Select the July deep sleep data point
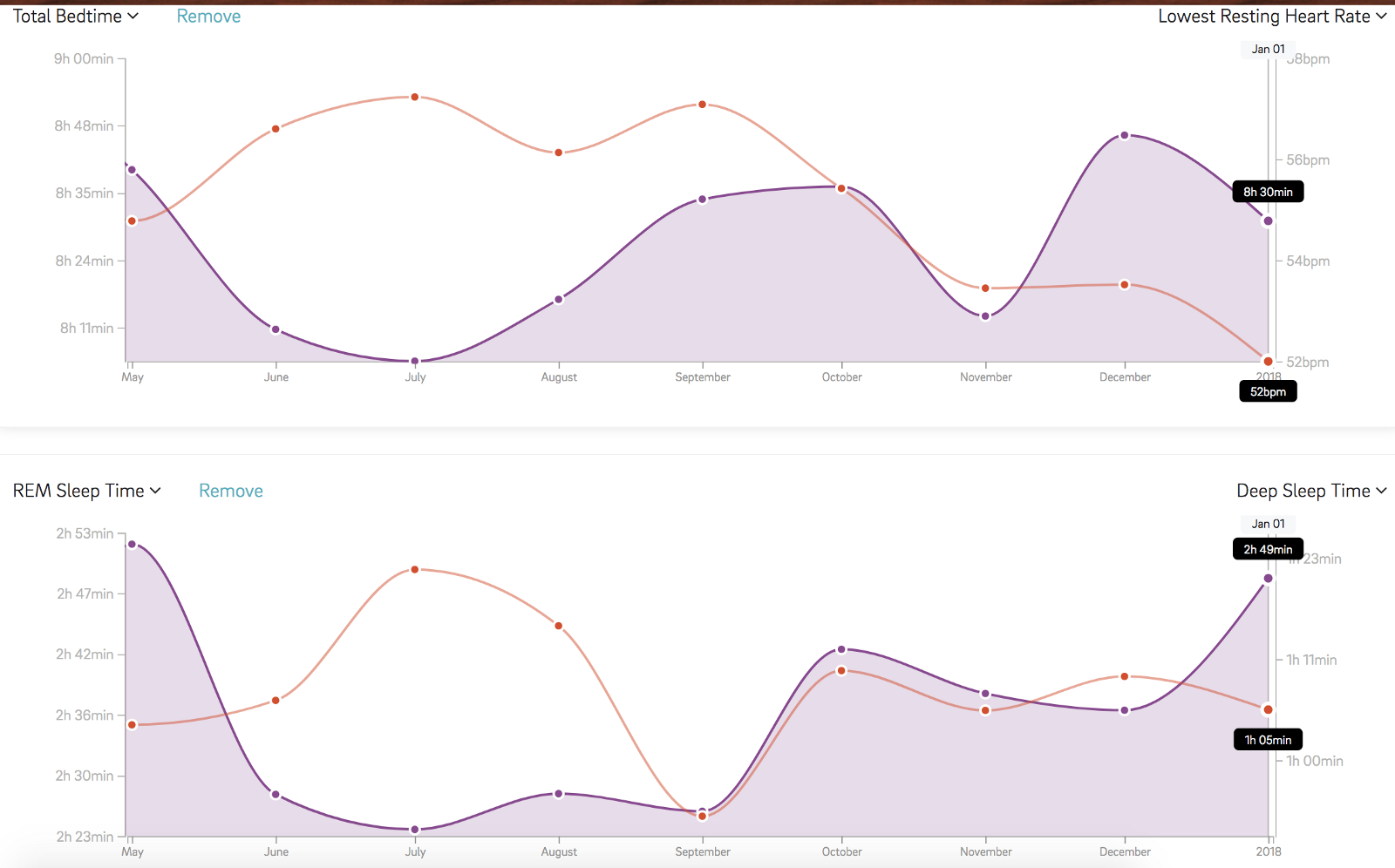Viewport: 1395px width, 868px height. click(415, 569)
